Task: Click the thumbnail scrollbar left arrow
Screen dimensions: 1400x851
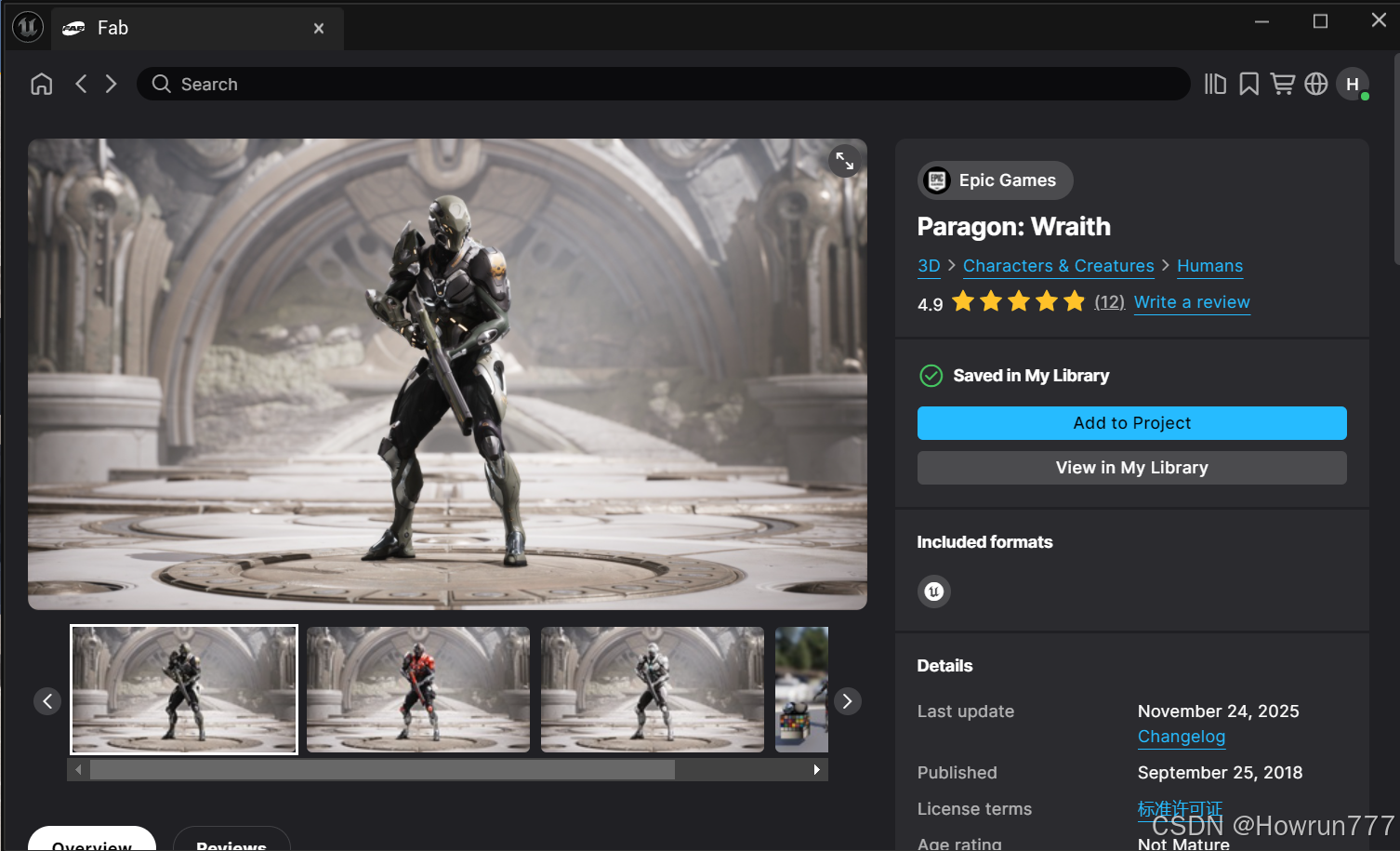Action: [x=78, y=770]
